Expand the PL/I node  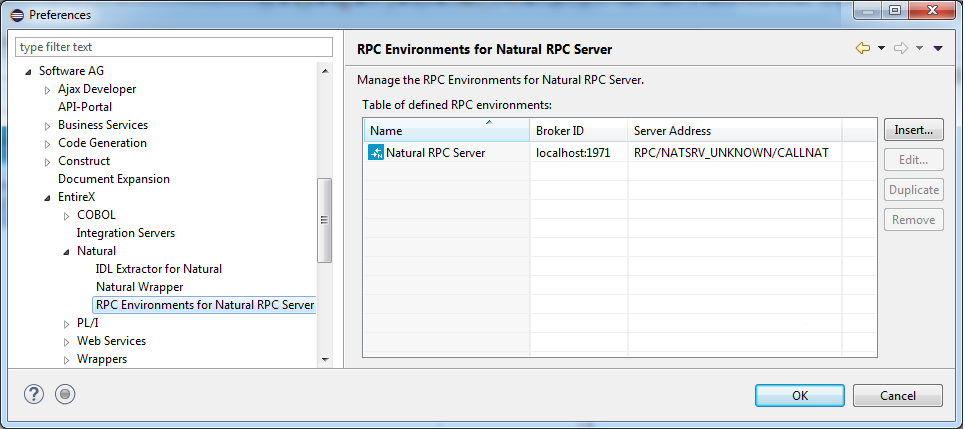67,324
